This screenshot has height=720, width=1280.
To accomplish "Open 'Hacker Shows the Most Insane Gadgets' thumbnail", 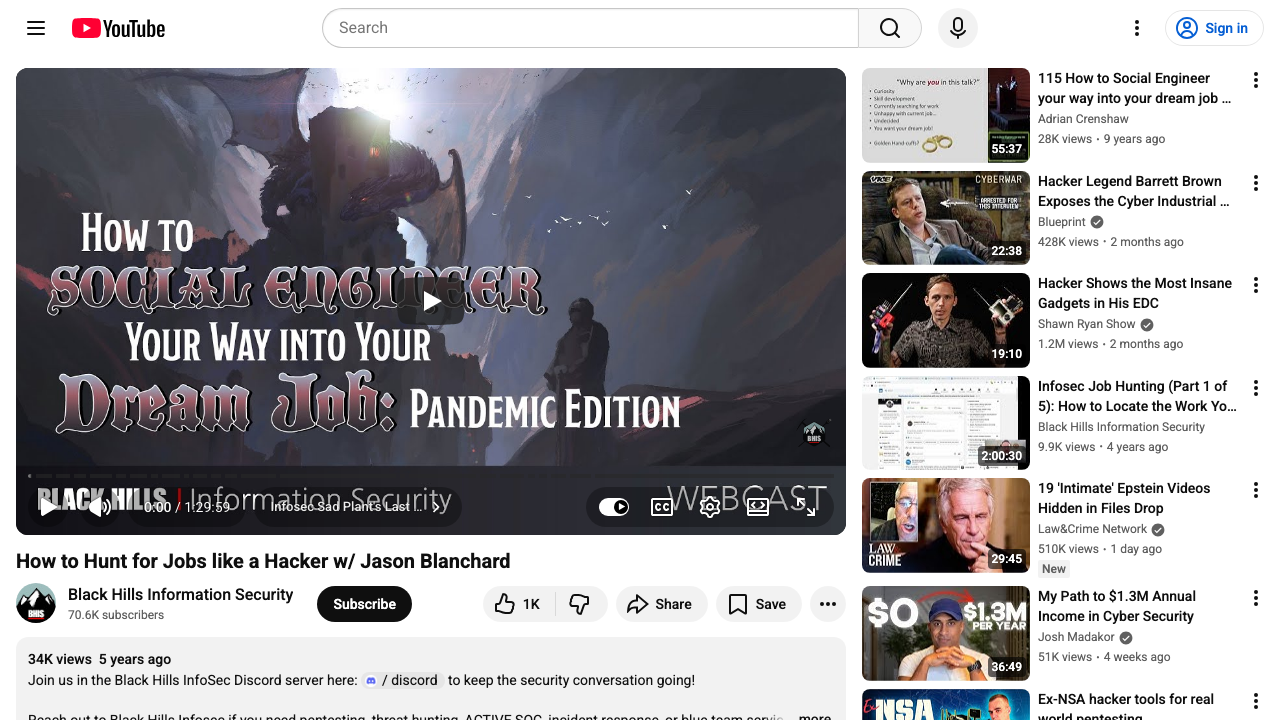I will tap(946, 320).
